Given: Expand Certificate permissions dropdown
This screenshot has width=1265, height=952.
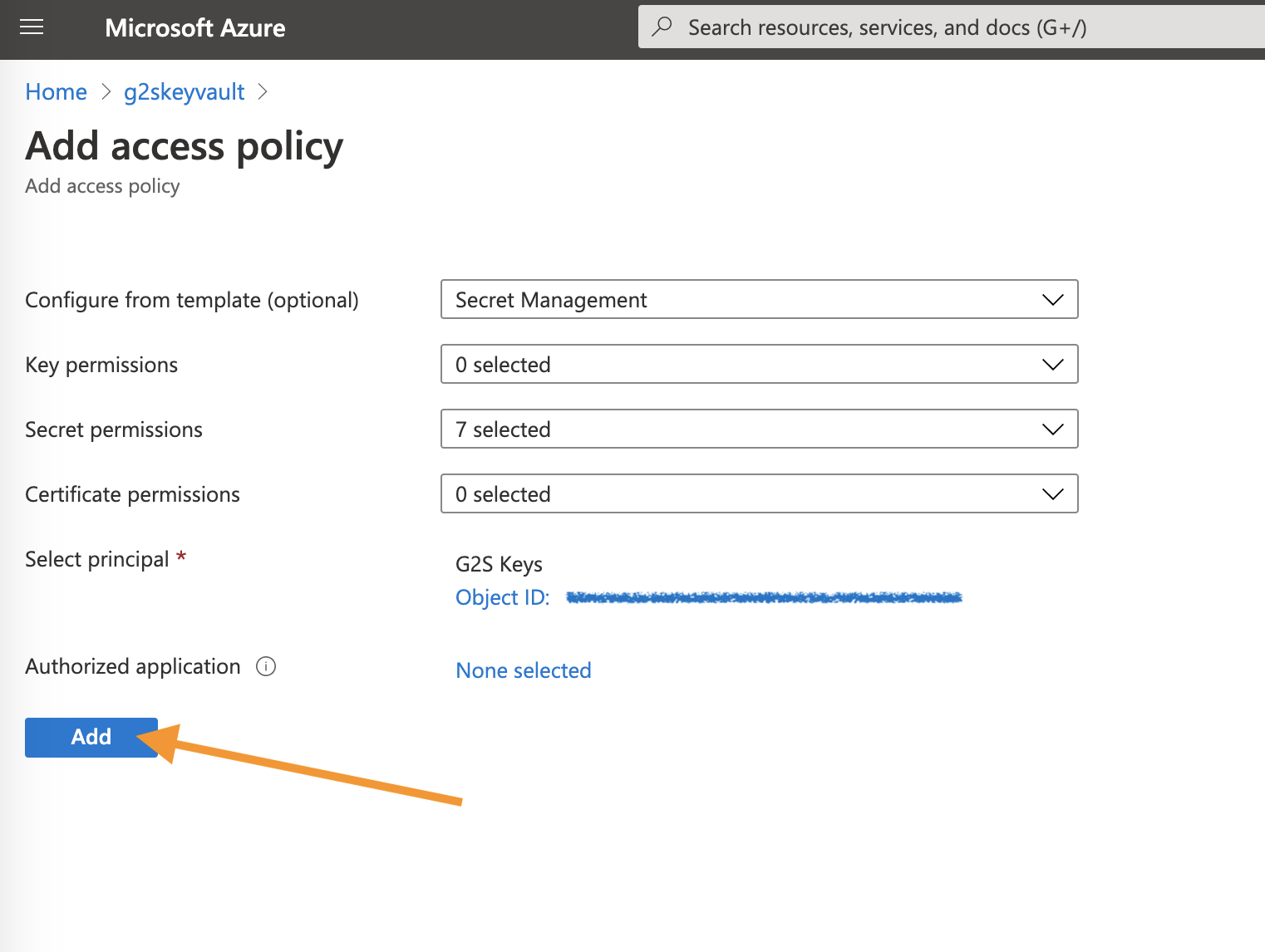Looking at the screenshot, I should point(759,493).
